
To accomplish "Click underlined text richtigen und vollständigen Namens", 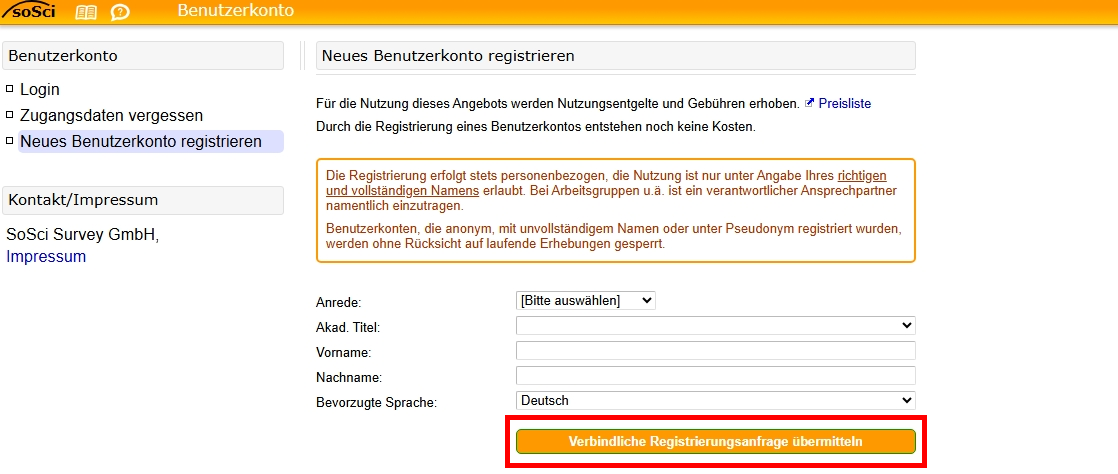I will click(607, 183).
